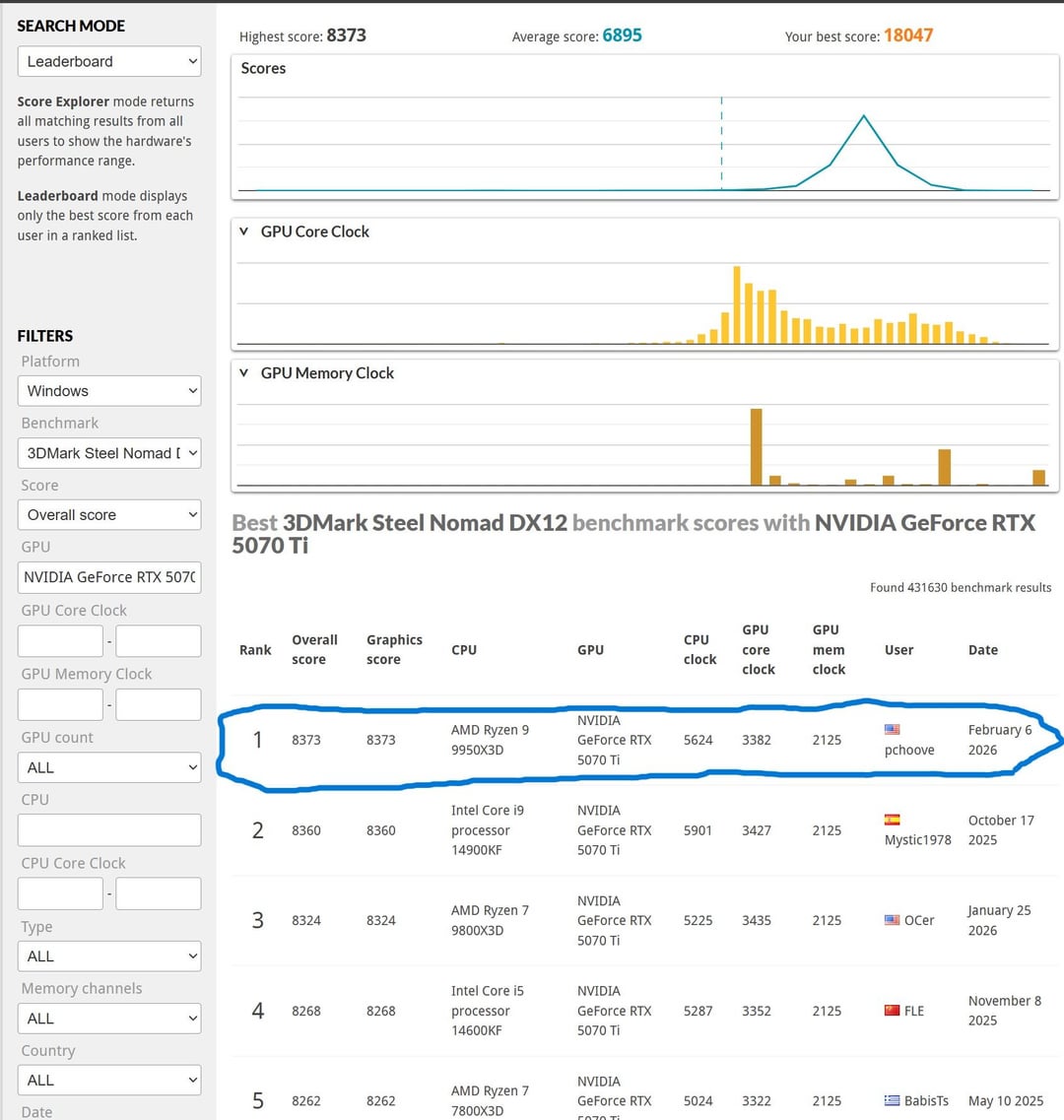Click the empty CPU filter input field

(109, 830)
